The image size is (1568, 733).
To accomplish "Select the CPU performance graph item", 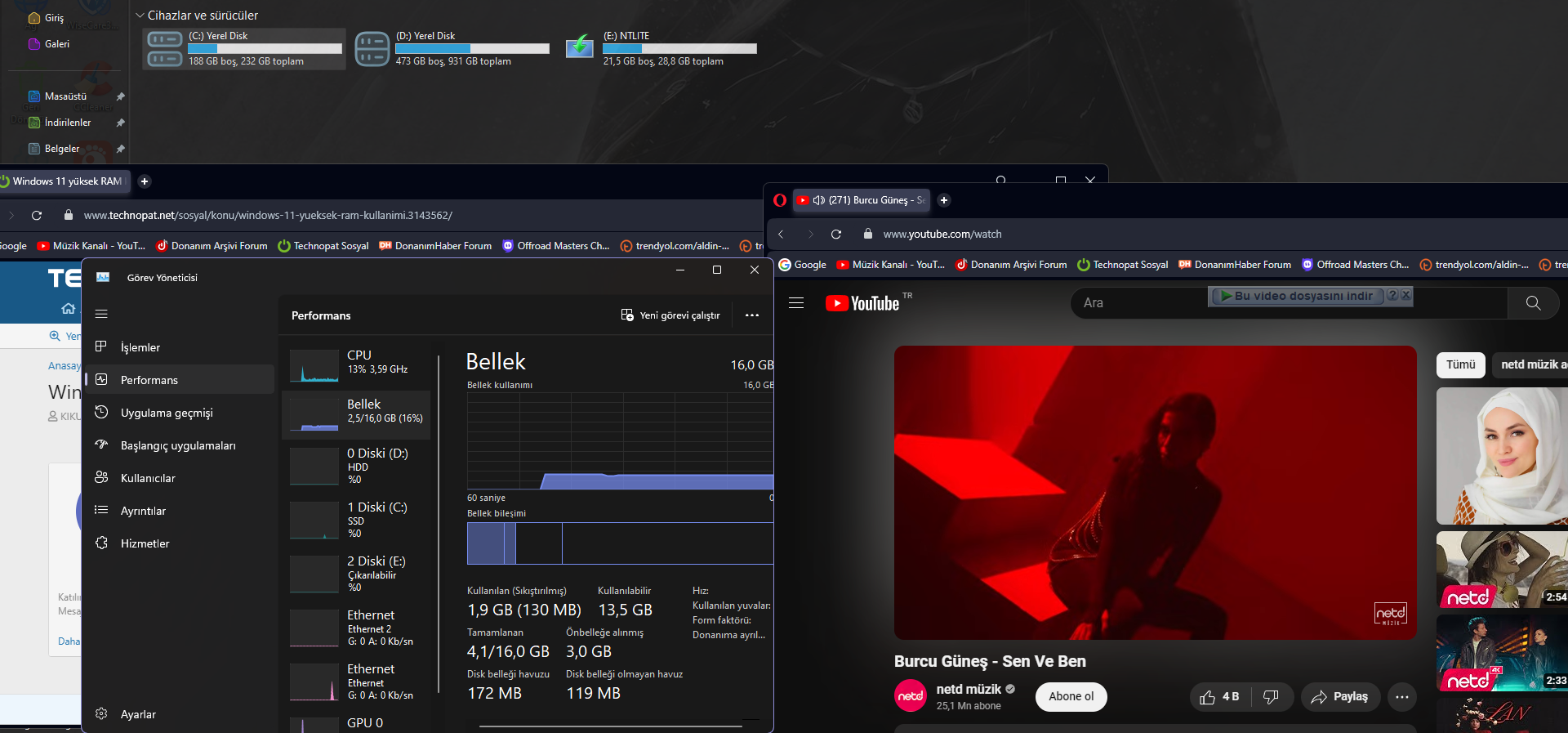I will click(356, 364).
